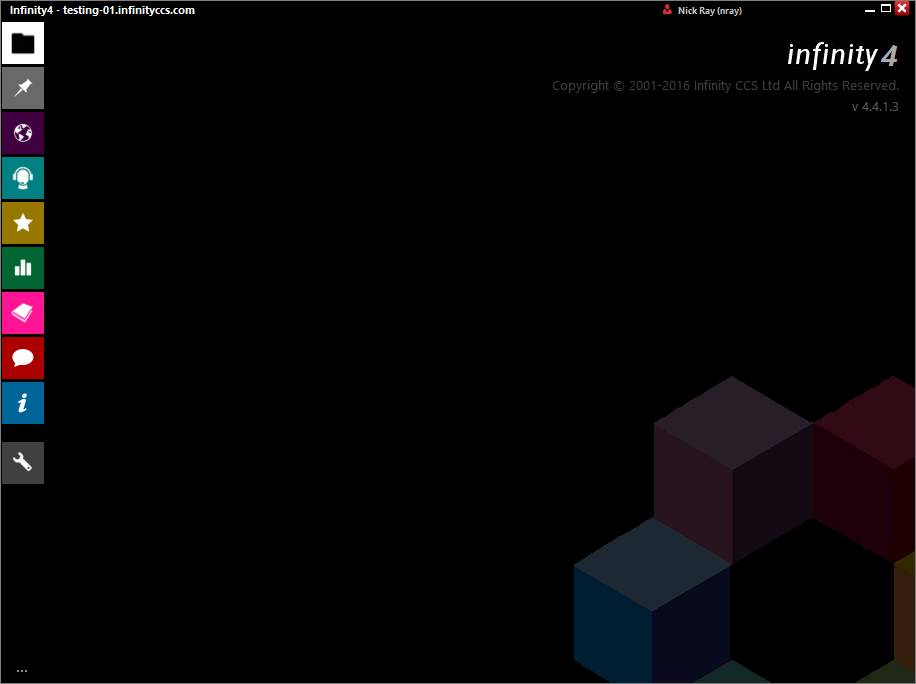Image resolution: width=916 pixels, height=684 pixels.
Task: Open the green bar chart reports icon
Action: click(23, 268)
